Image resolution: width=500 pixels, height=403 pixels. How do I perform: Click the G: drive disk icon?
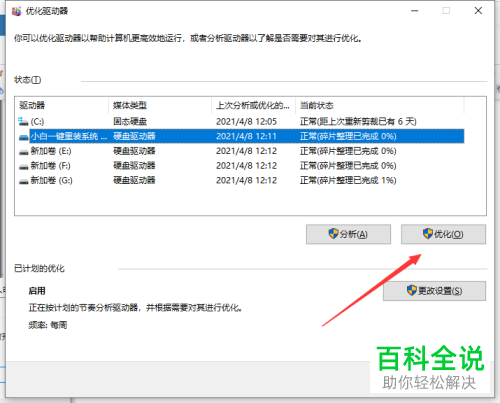23,181
